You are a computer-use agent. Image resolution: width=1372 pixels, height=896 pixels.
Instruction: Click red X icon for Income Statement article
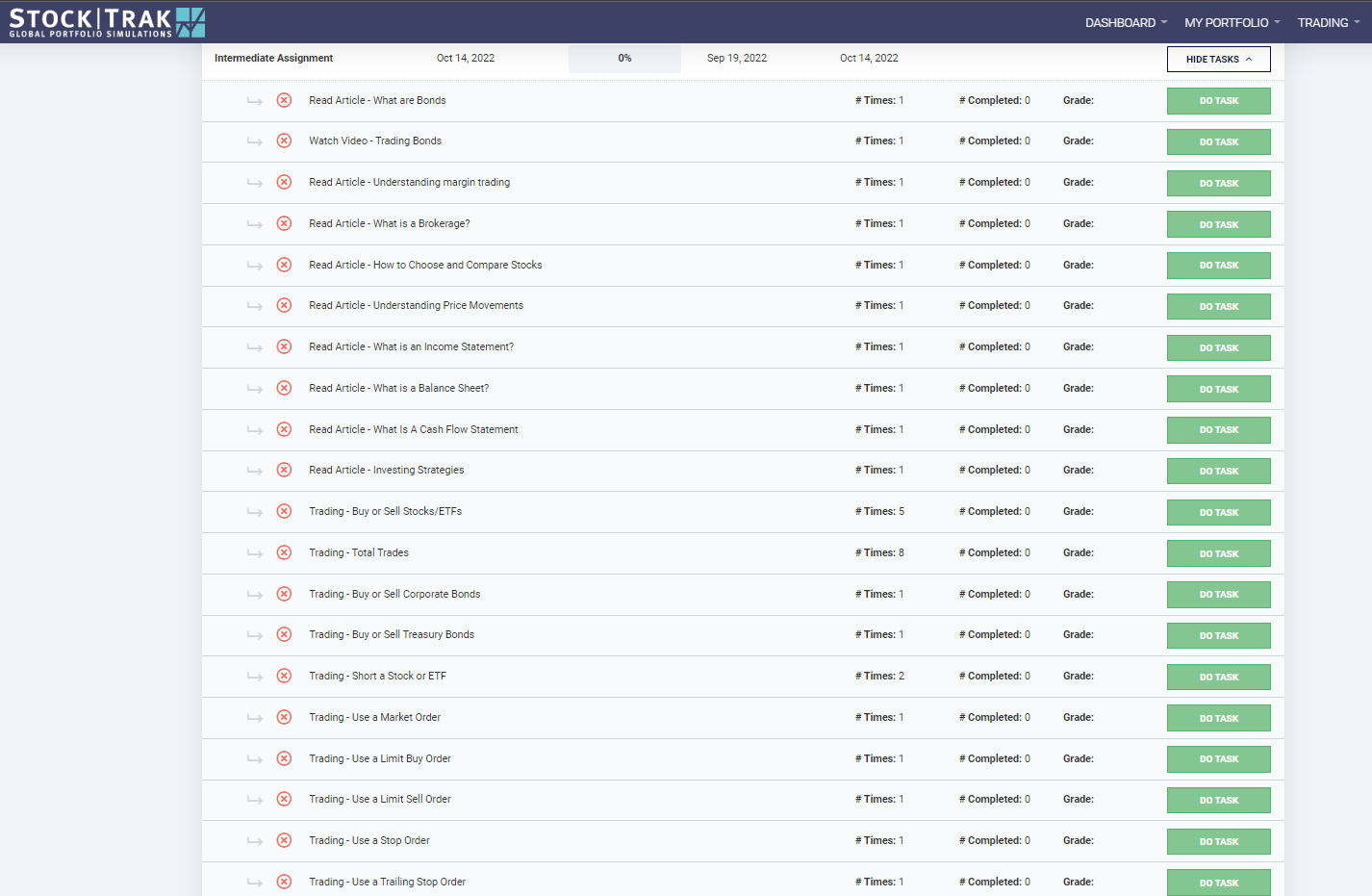click(x=284, y=346)
